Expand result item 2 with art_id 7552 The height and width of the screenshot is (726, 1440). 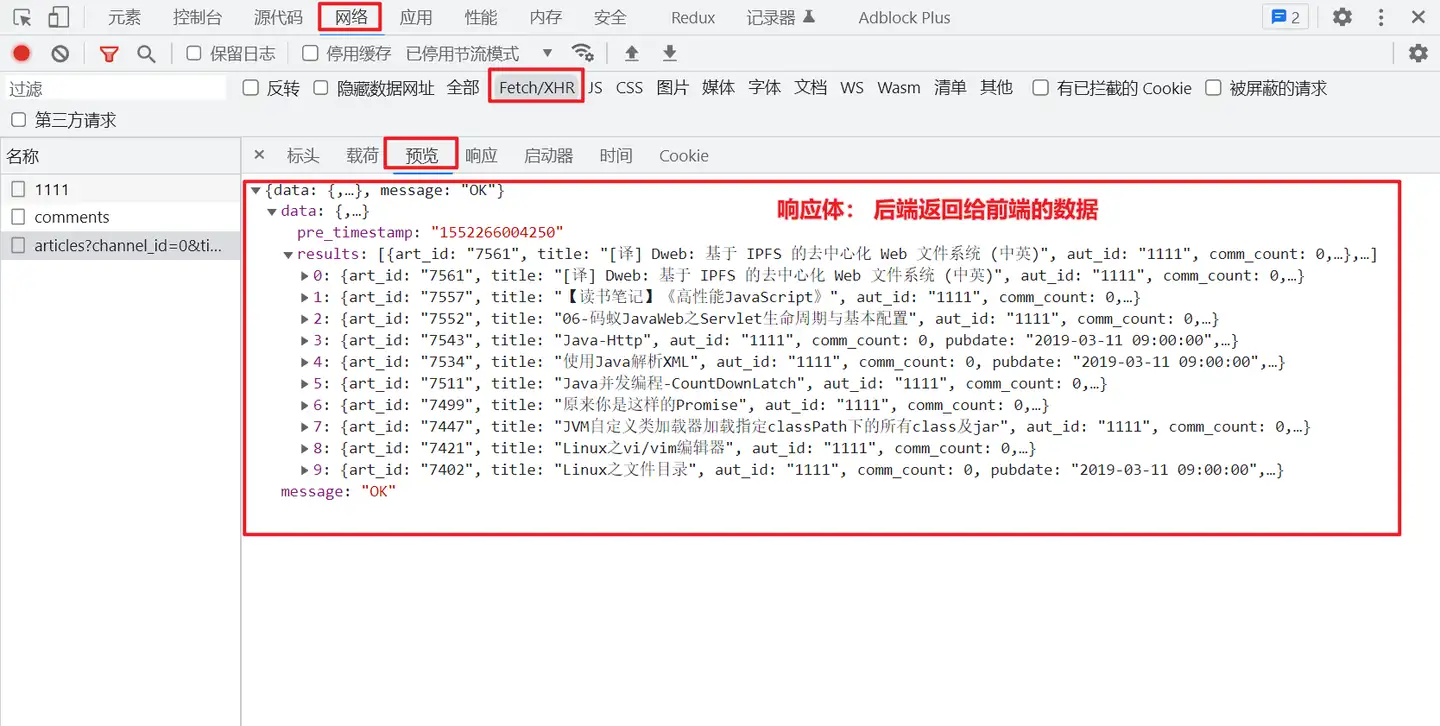pos(305,319)
